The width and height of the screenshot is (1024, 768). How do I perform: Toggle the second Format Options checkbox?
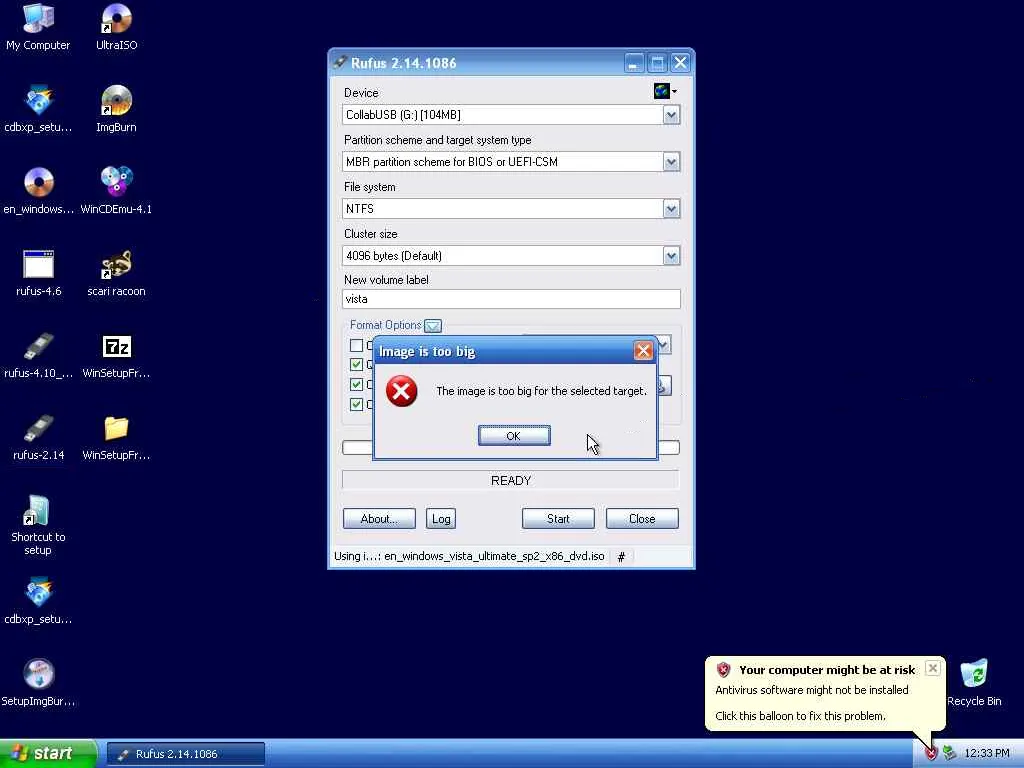[356, 364]
